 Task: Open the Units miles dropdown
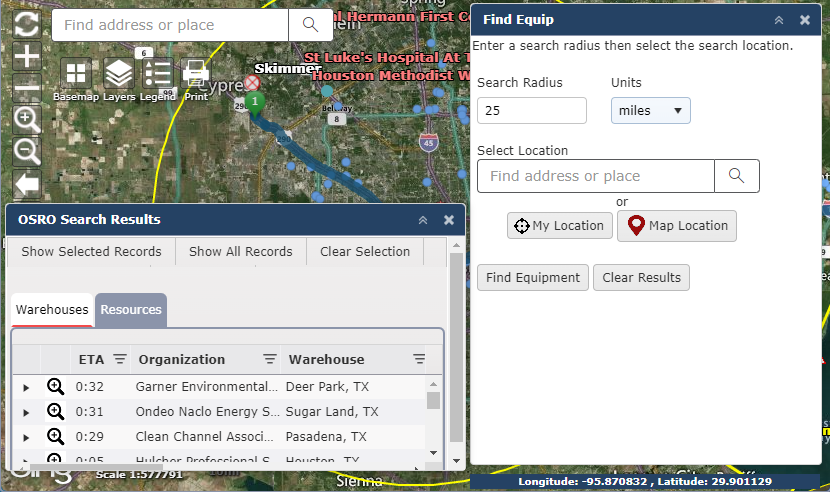pyautogui.click(x=651, y=111)
